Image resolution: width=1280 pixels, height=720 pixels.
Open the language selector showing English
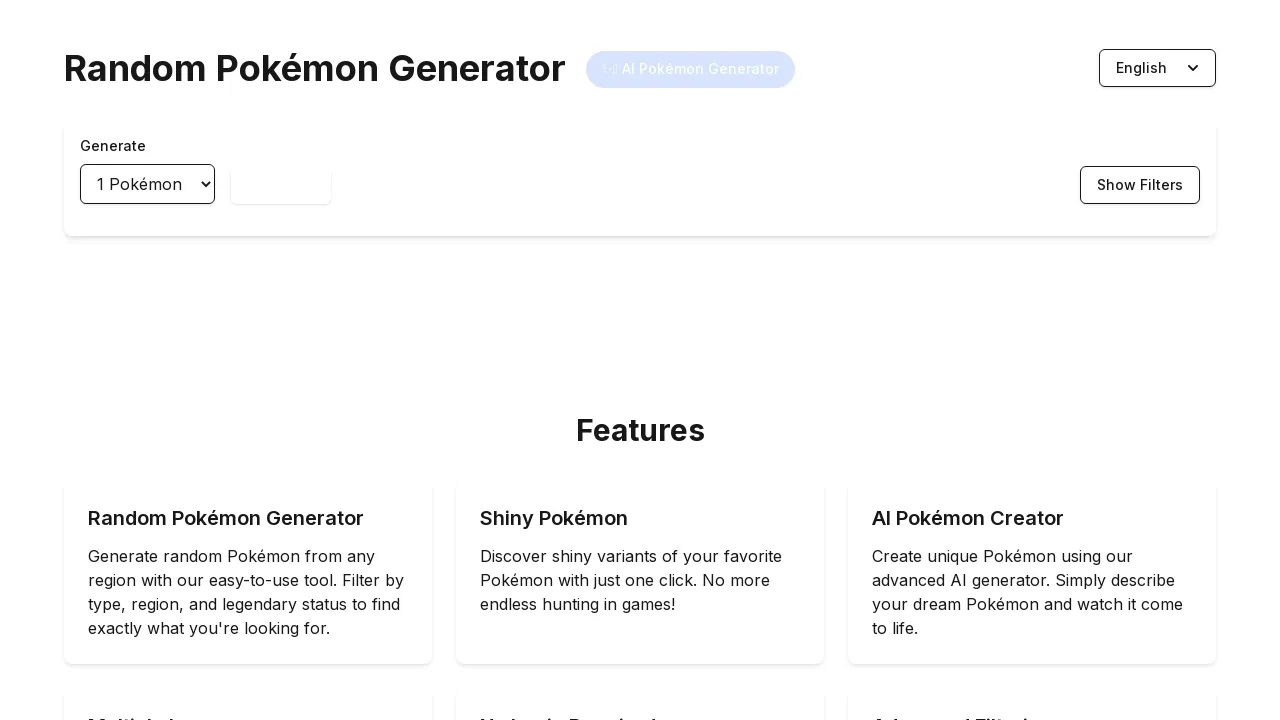(x=1157, y=68)
